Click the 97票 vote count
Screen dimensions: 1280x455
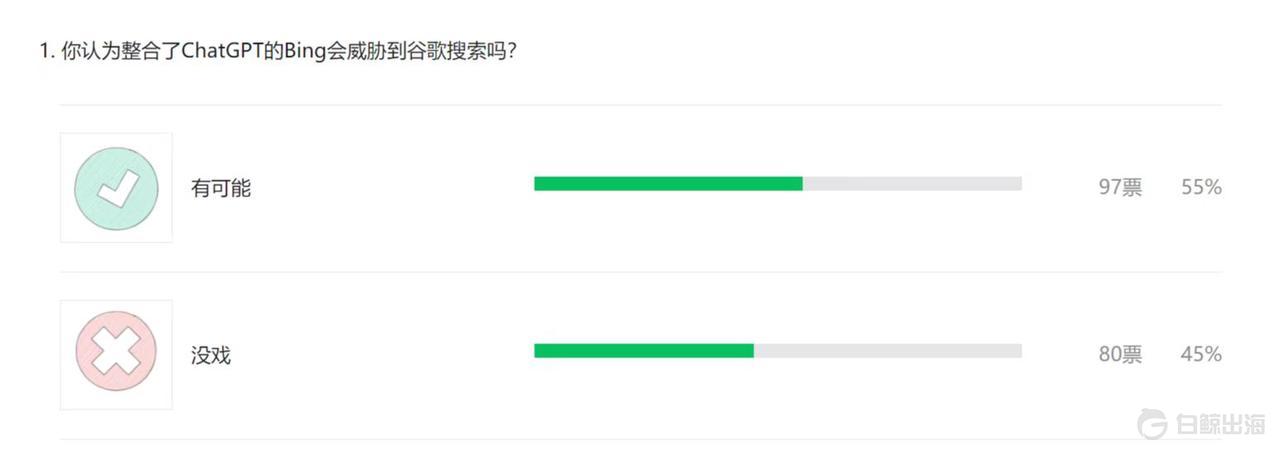point(1120,187)
